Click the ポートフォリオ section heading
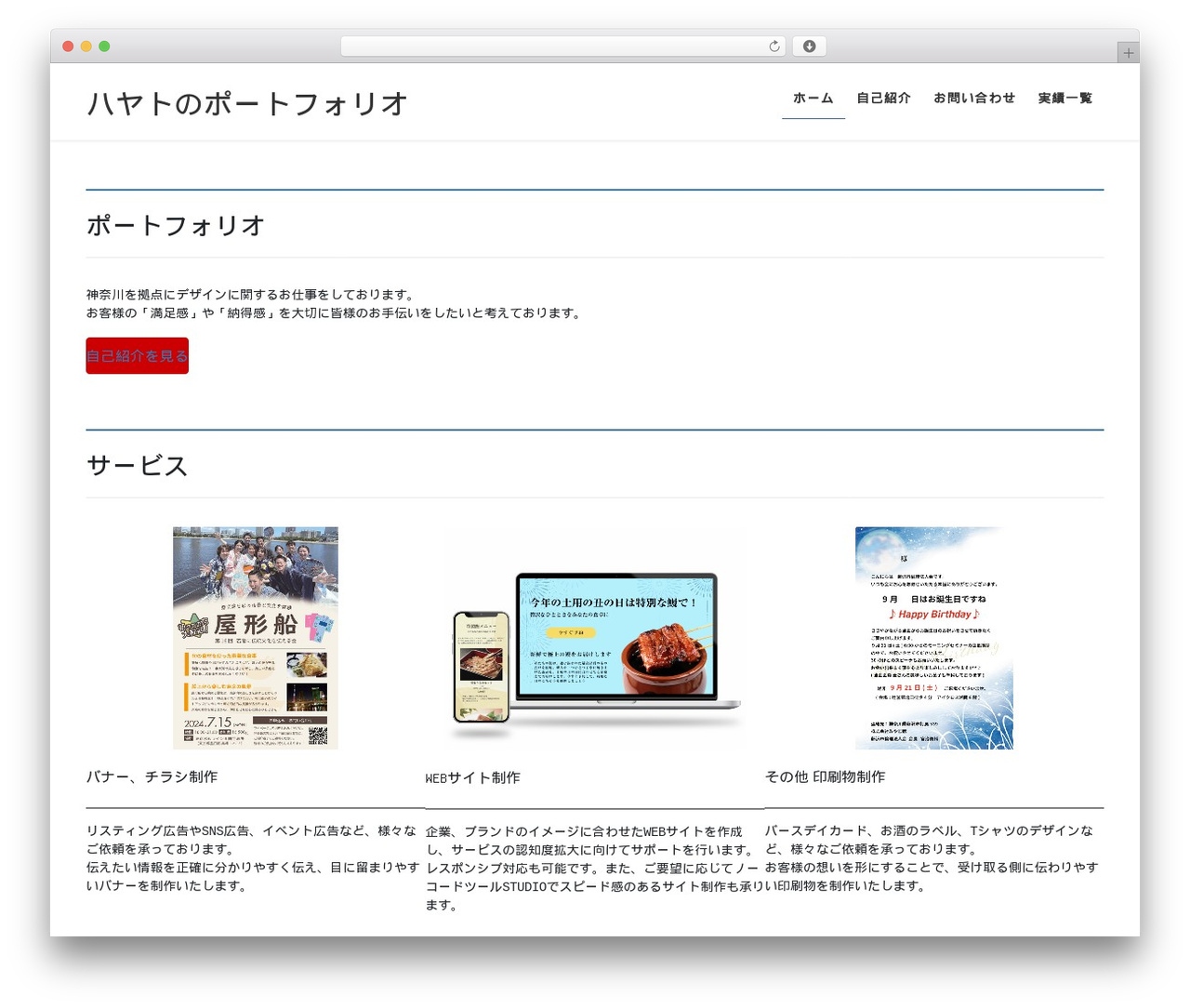 click(176, 225)
